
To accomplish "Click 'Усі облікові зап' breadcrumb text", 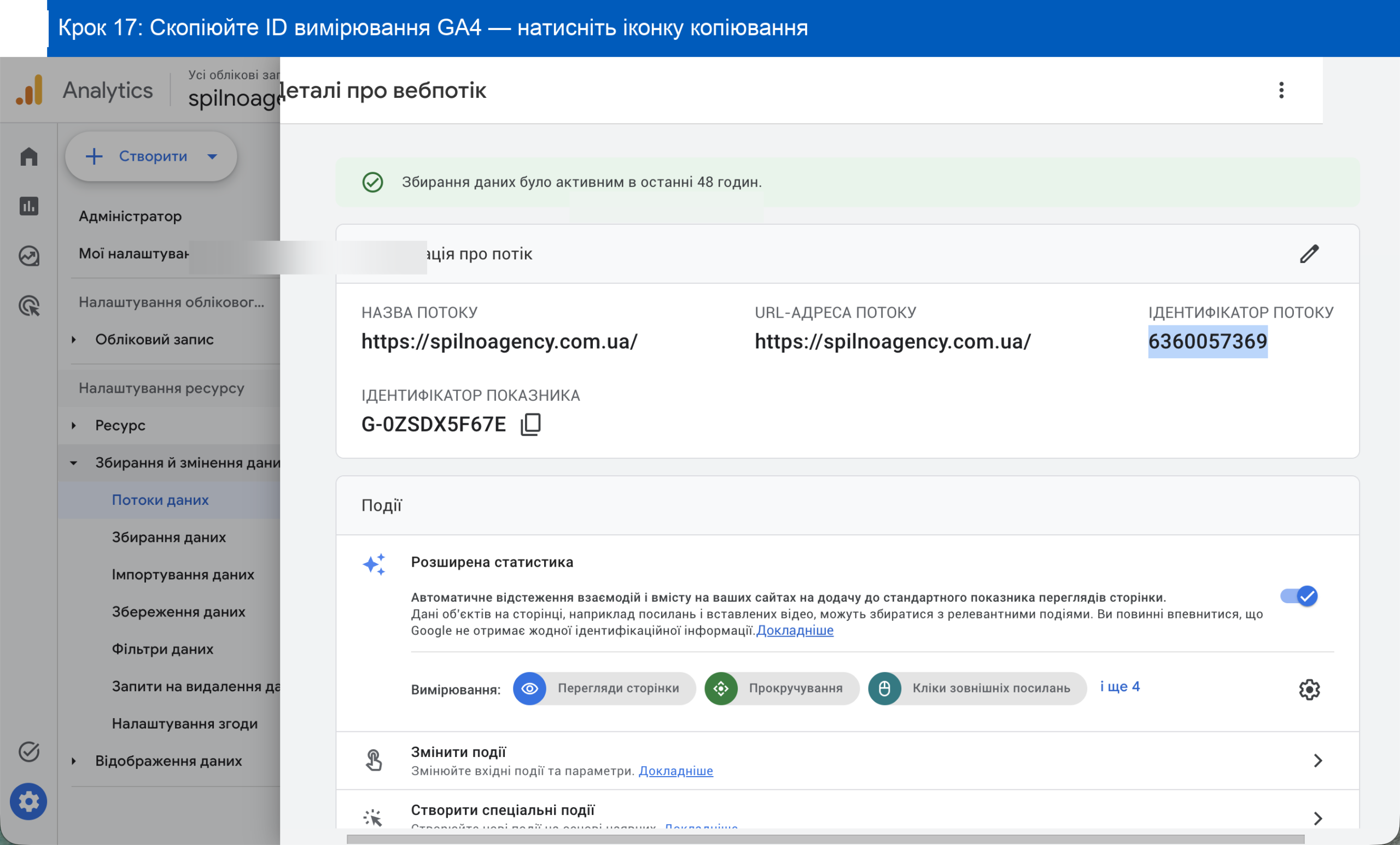I will (x=234, y=75).
